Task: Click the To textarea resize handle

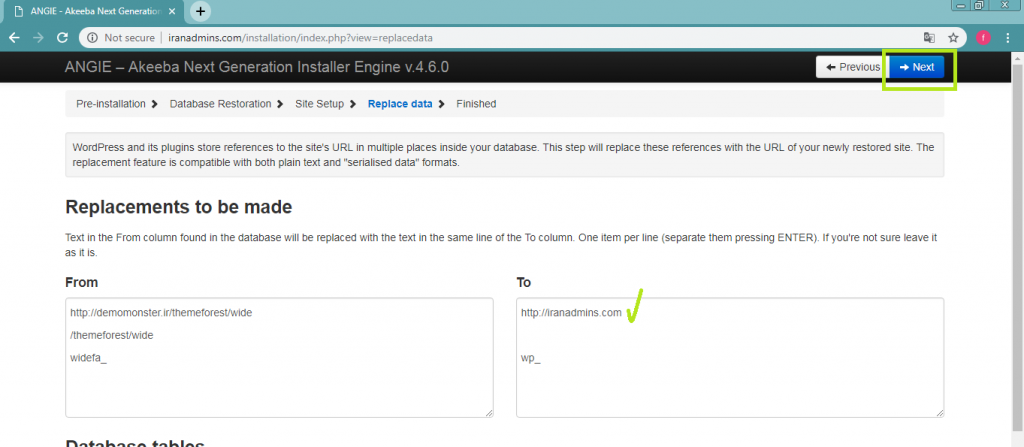Action: tap(940, 413)
